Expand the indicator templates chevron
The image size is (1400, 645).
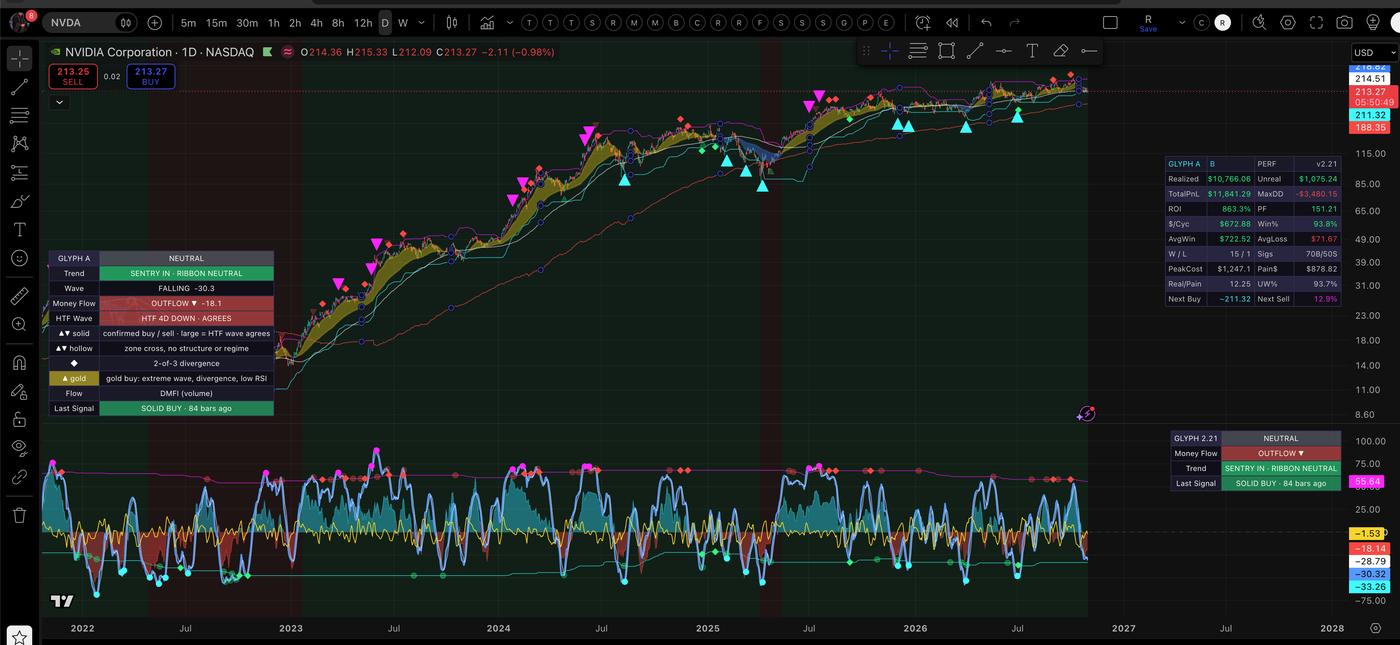point(508,22)
